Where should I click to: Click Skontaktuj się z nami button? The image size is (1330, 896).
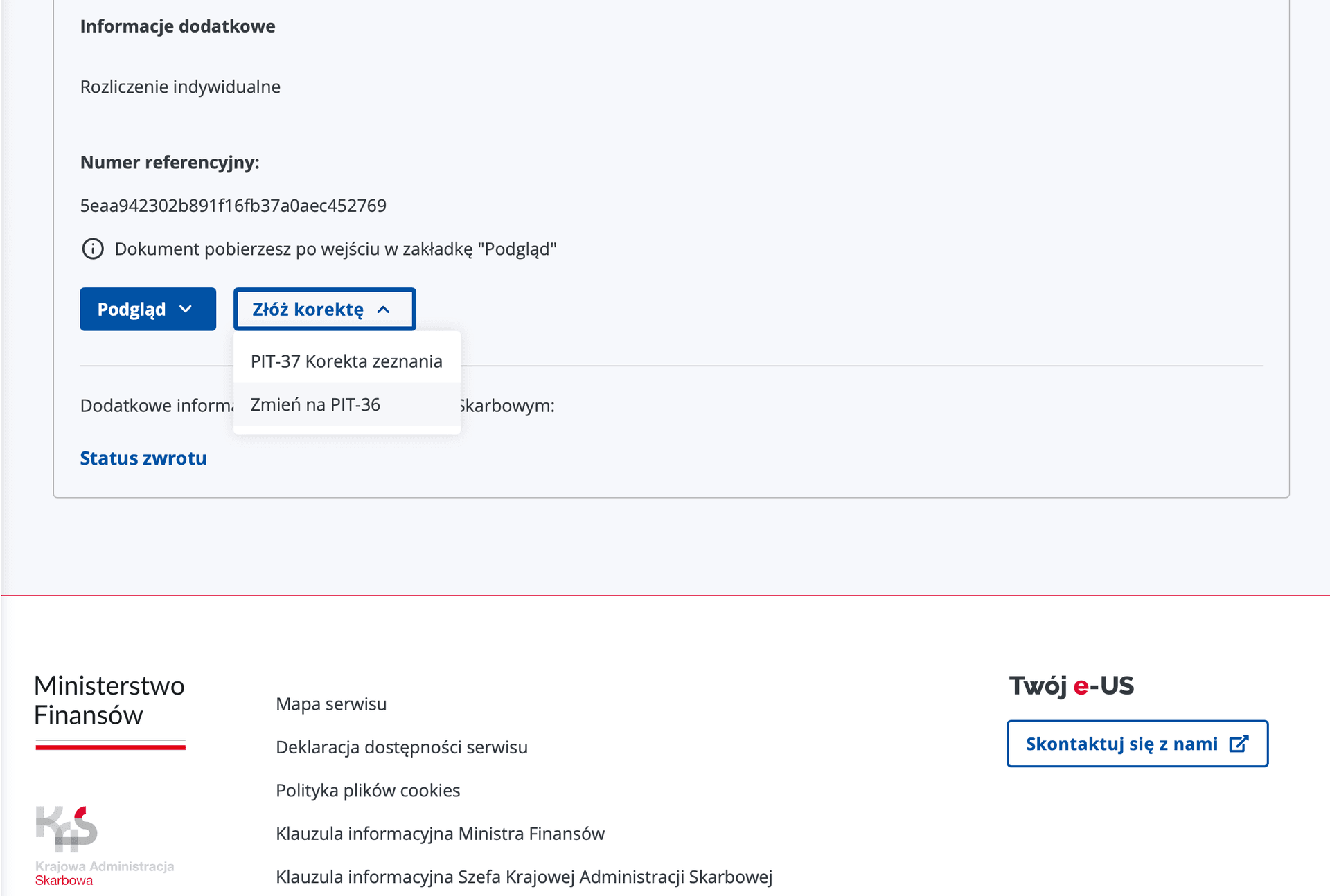1137,744
